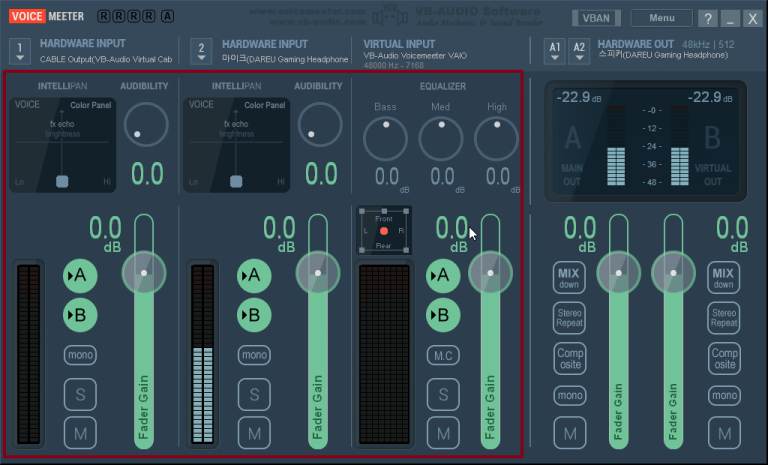Mute hardware input 2
This screenshot has width=768, height=465.
coord(254,433)
